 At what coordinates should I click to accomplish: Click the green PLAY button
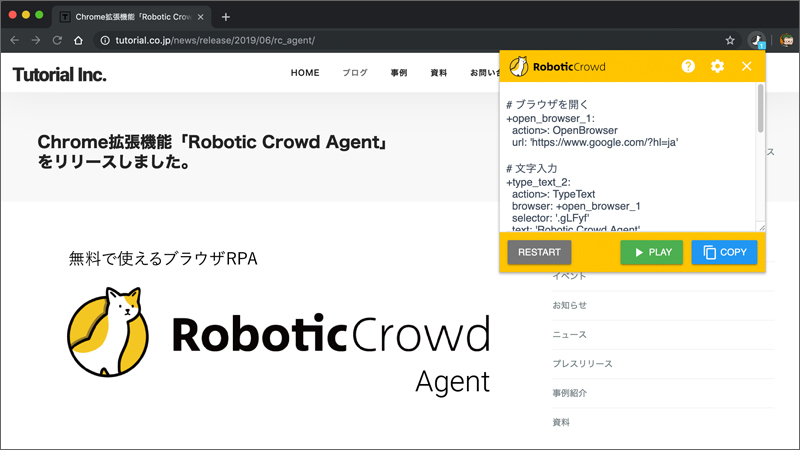click(652, 252)
